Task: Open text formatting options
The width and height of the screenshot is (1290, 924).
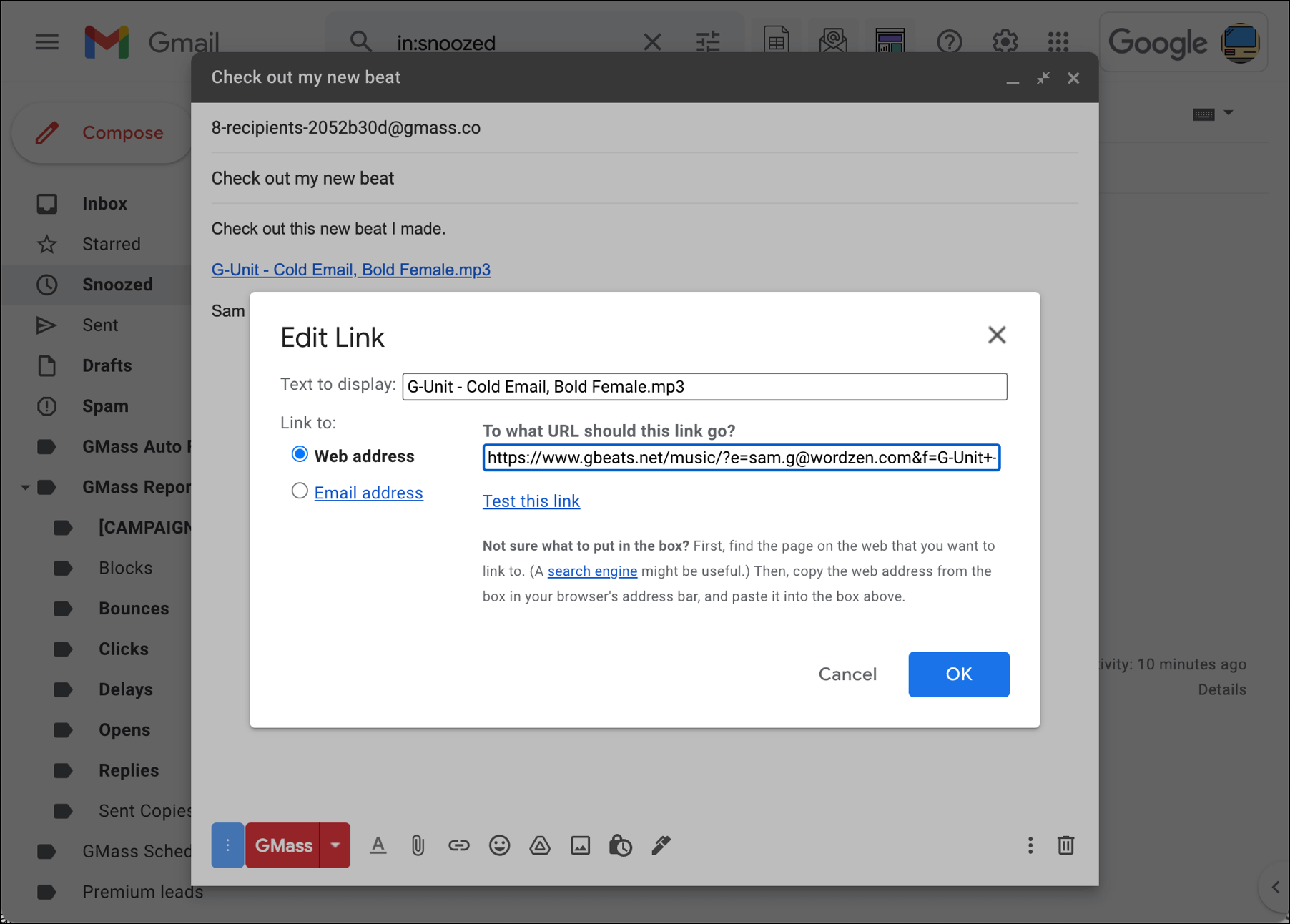Action: pos(378,845)
